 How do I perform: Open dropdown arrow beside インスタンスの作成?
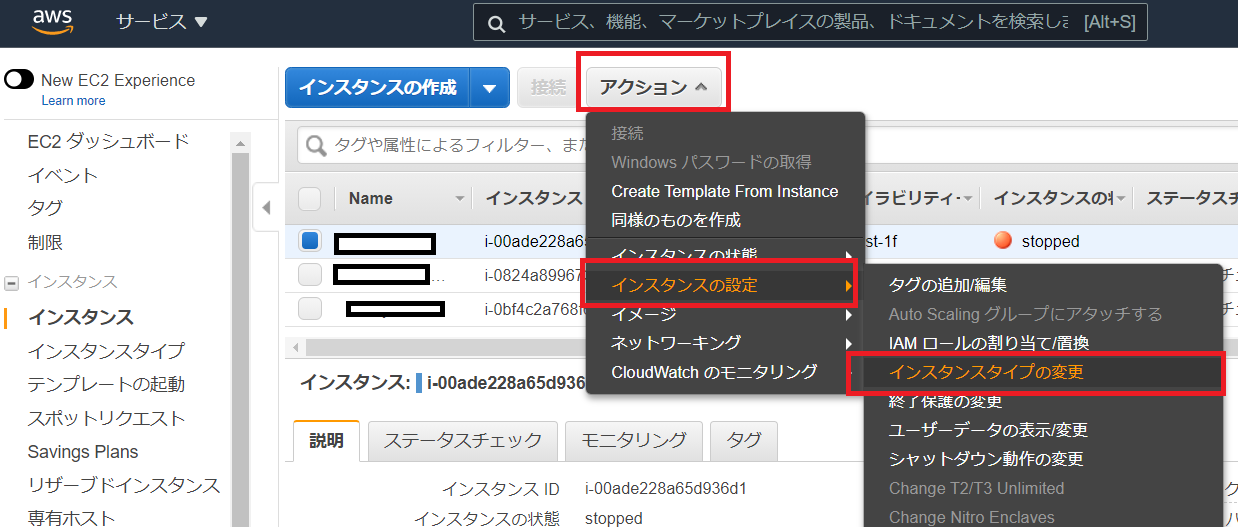click(x=490, y=88)
